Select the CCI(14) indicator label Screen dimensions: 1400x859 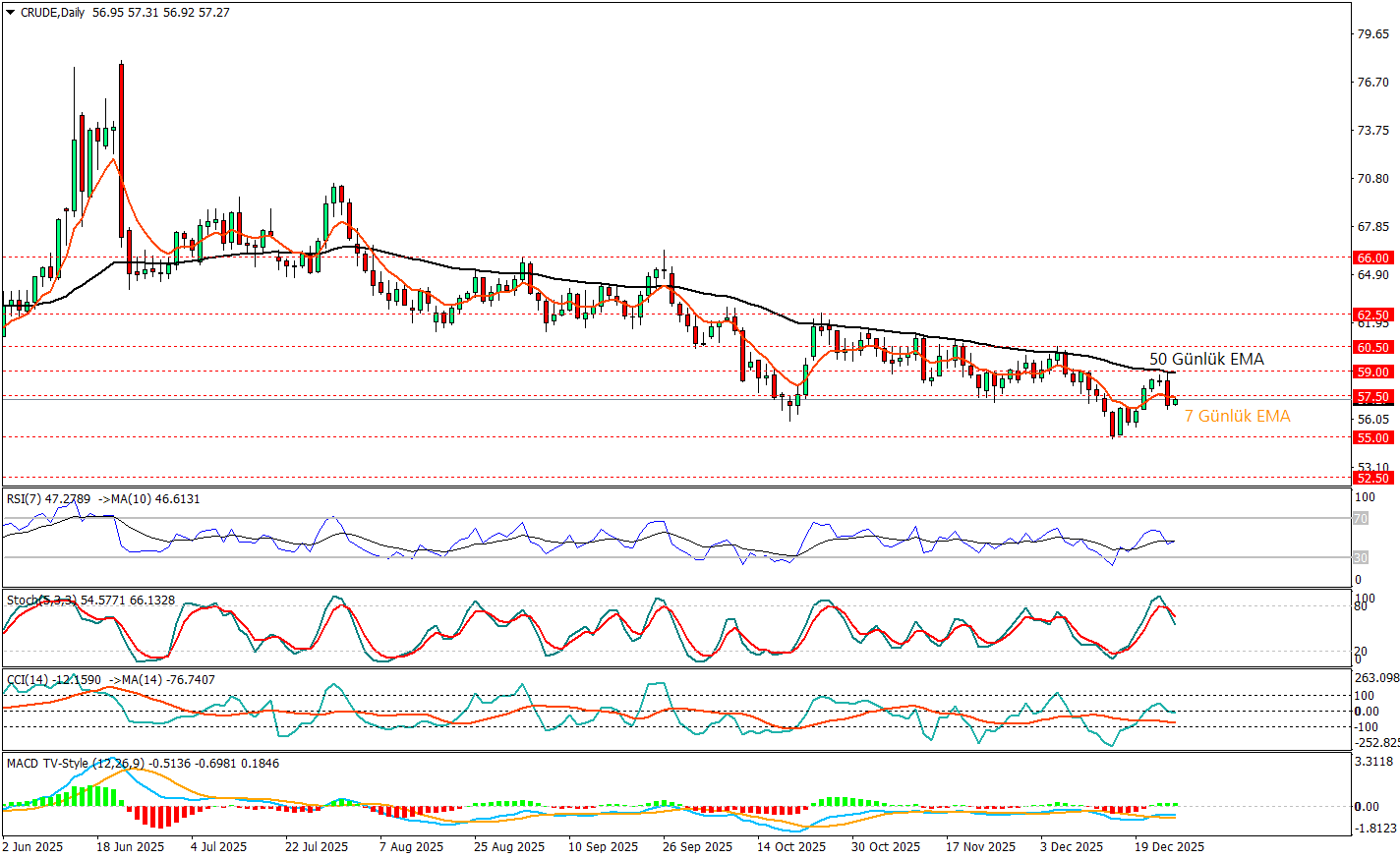[28, 680]
